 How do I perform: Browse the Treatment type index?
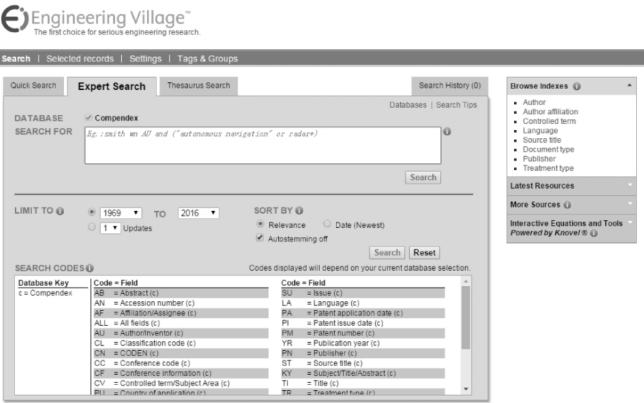(548, 168)
